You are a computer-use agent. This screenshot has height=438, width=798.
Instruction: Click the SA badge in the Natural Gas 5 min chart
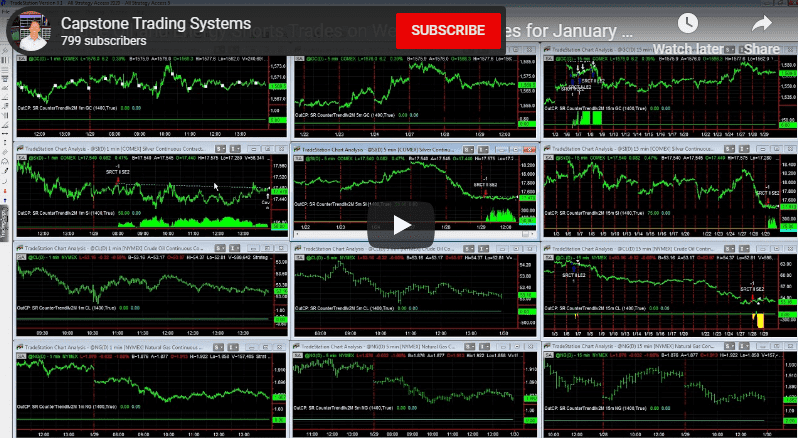coord(299,356)
